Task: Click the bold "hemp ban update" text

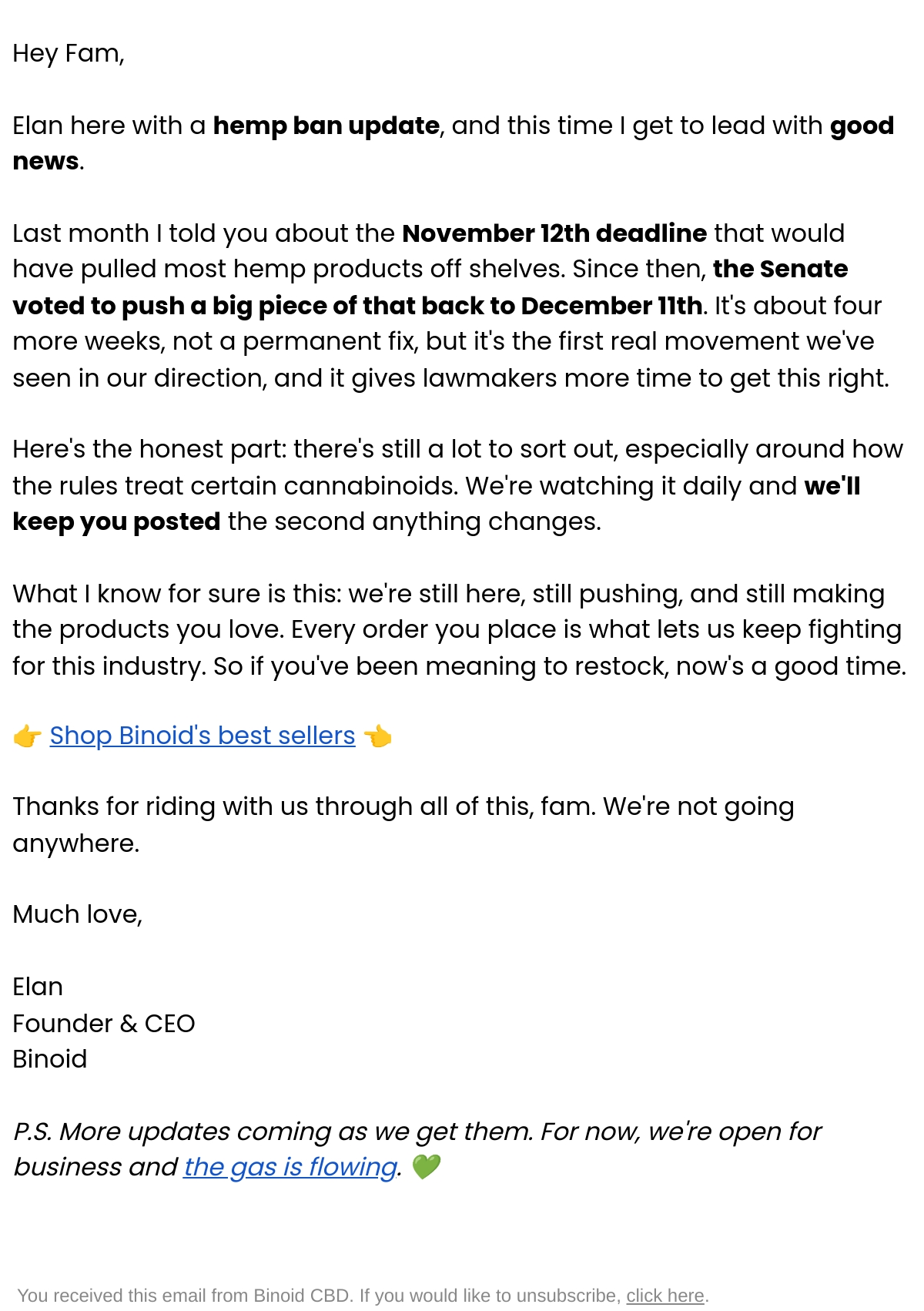Action: pyautogui.click(x=326, y=126)
